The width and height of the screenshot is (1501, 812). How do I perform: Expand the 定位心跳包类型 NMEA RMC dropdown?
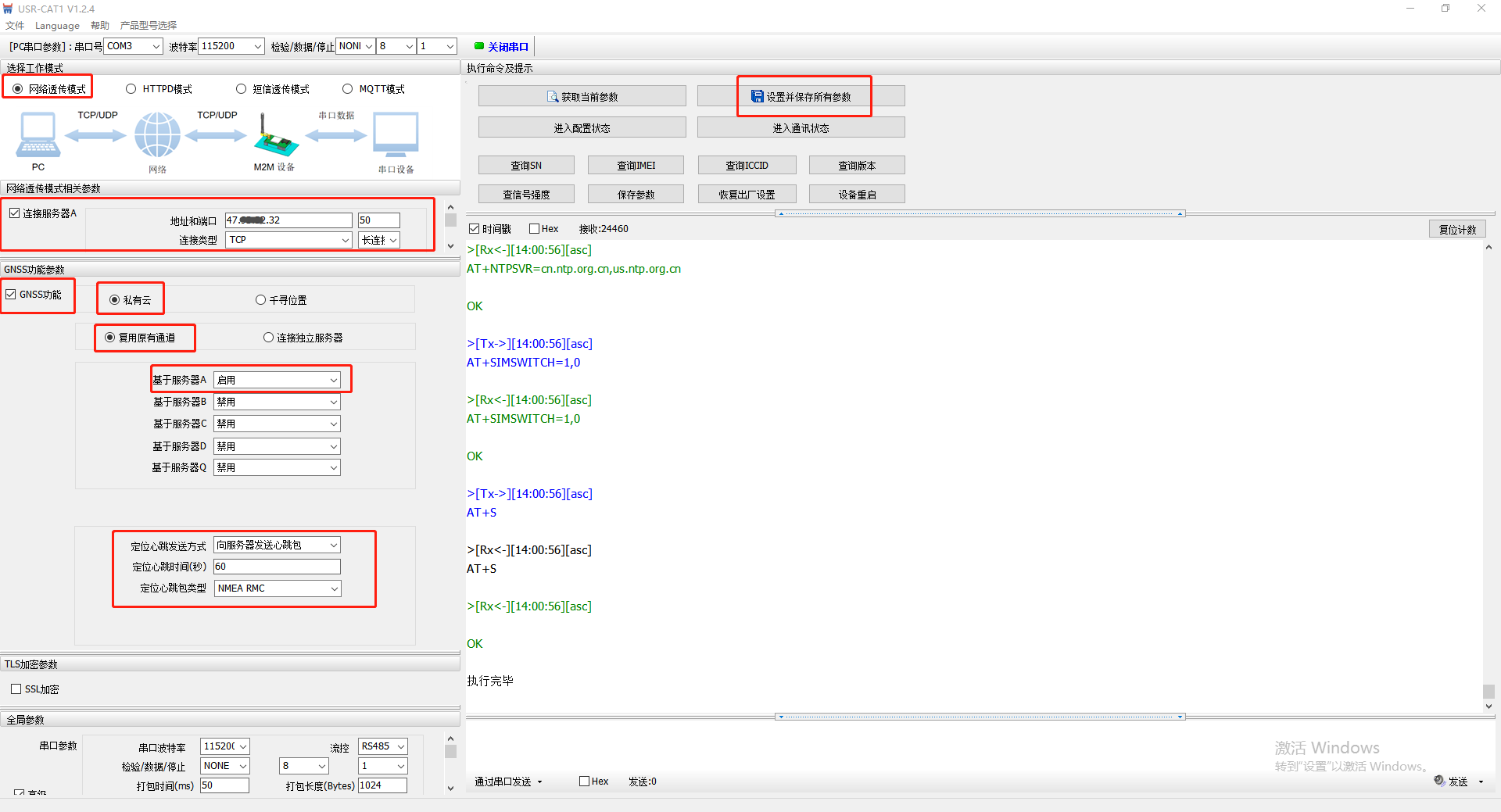[278, 588]
